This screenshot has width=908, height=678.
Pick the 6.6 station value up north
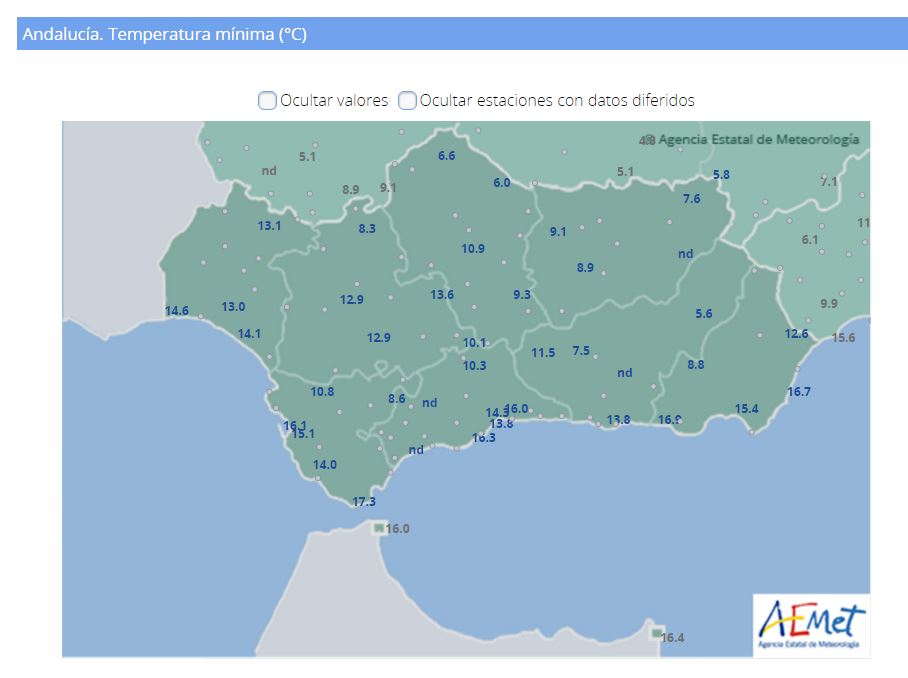pyautogui.click(x=446, y=156)
